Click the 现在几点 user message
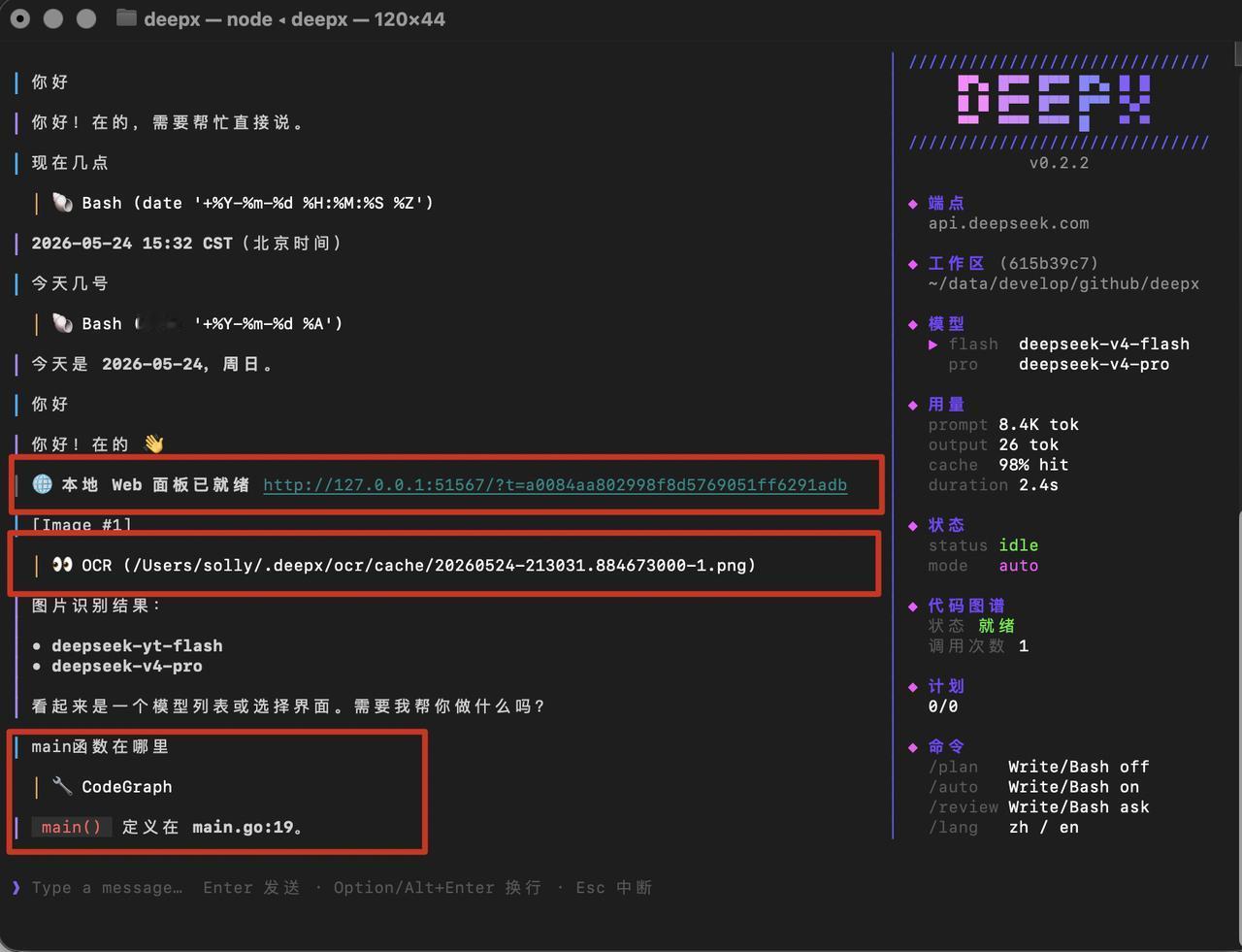Screen dimensions: 1242x952 click(x=70, y=162)
